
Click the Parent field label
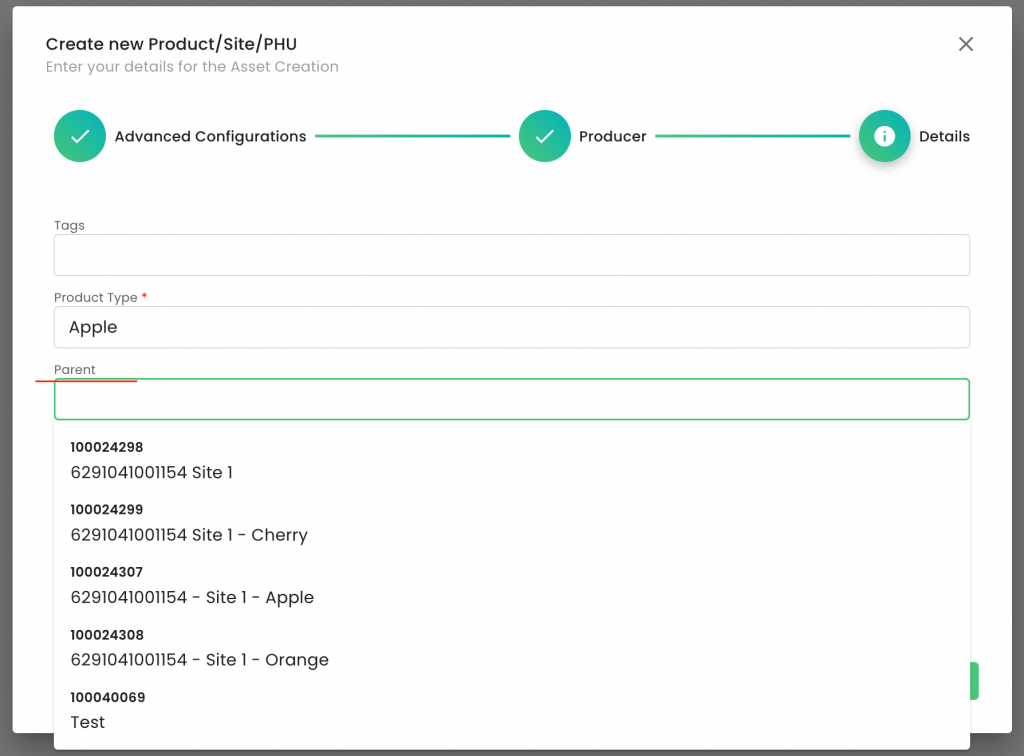(75, 370)
